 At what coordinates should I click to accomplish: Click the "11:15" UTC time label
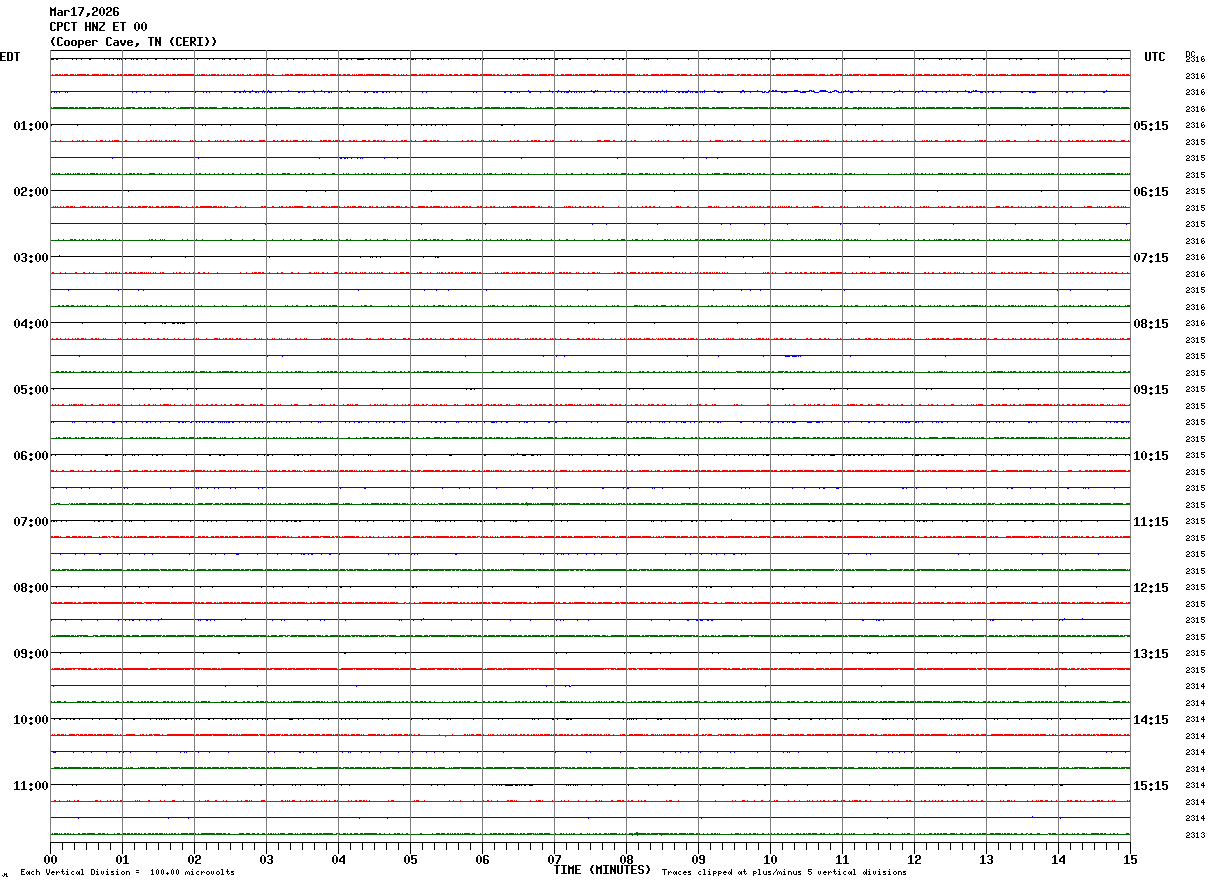pyautogui.click(x=1151, y=522)
